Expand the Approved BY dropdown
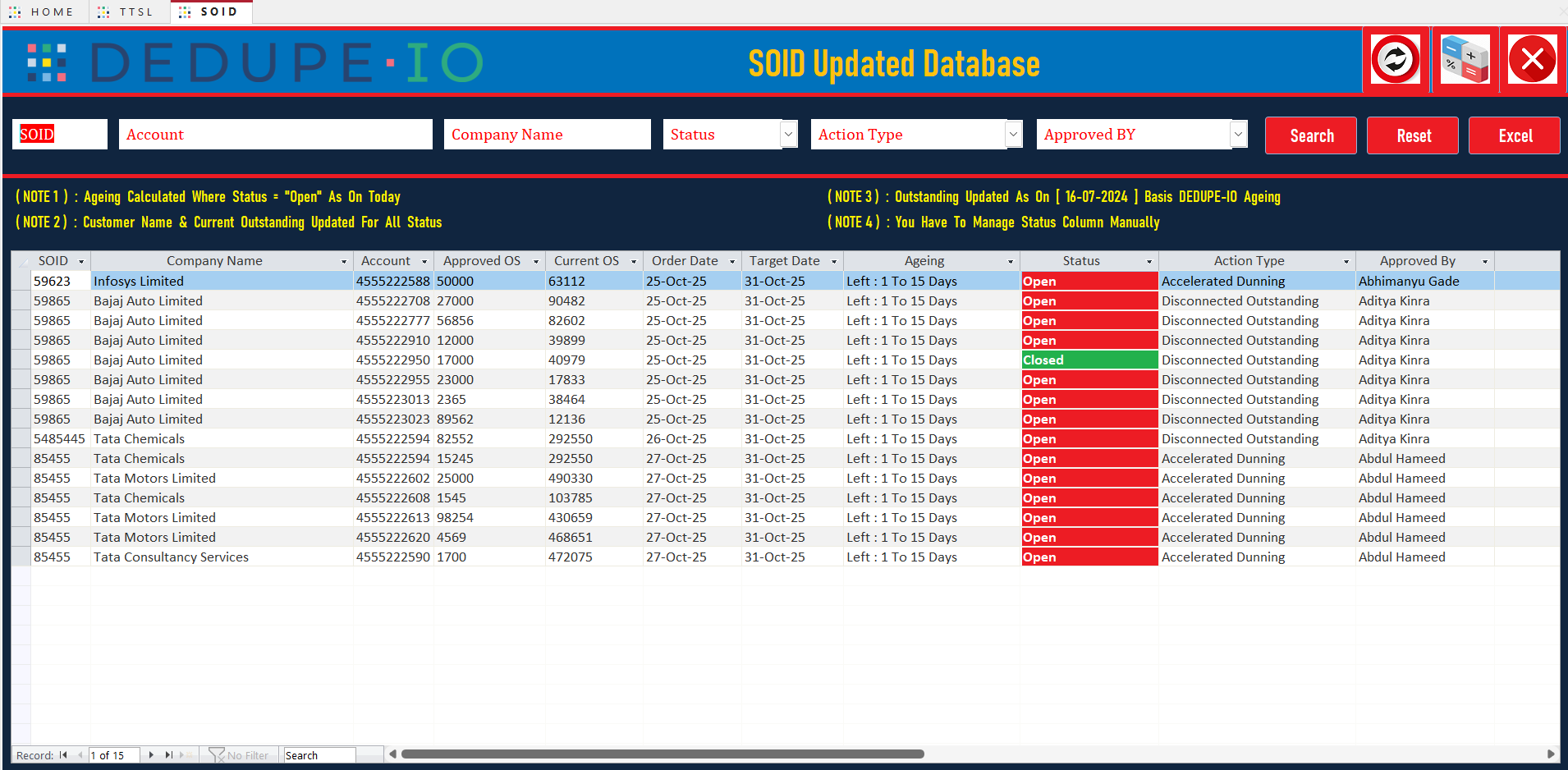 click(x=1238, y=134)
